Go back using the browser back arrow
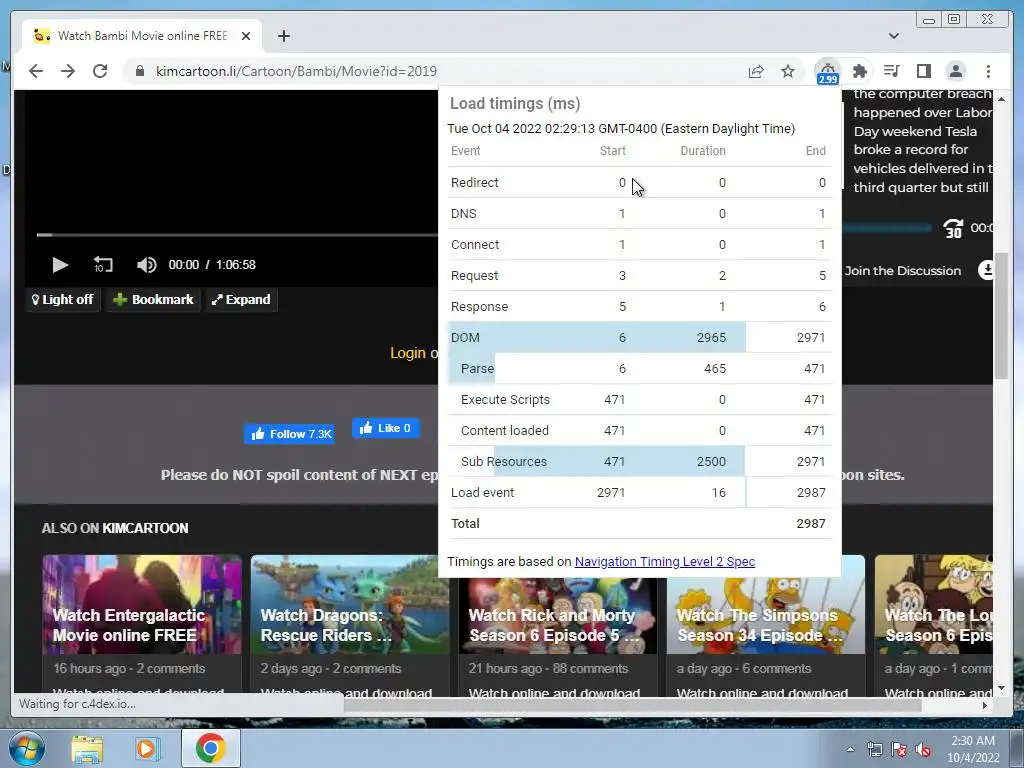The height and width of the screenshot is (768, 1024). [36, 71]
